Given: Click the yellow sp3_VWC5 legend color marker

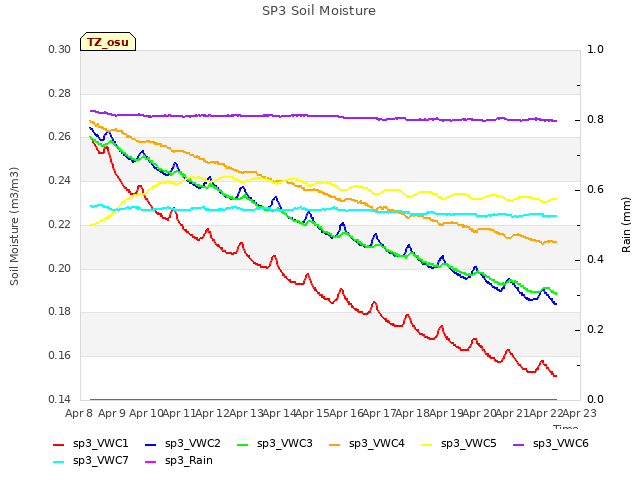Looking at the screenshot, I should coord(427,444).
